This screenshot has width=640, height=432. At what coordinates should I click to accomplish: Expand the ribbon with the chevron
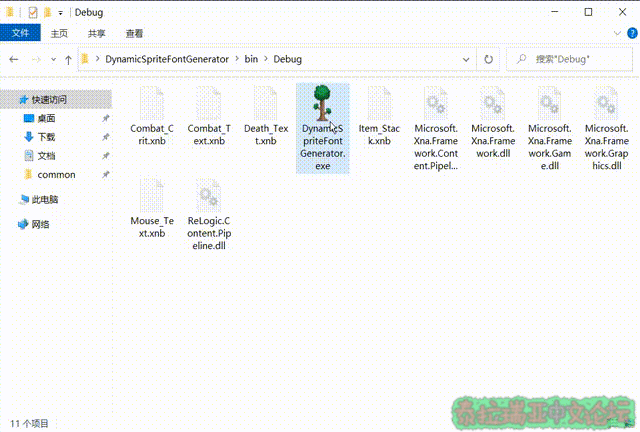(x=617, y=33)
